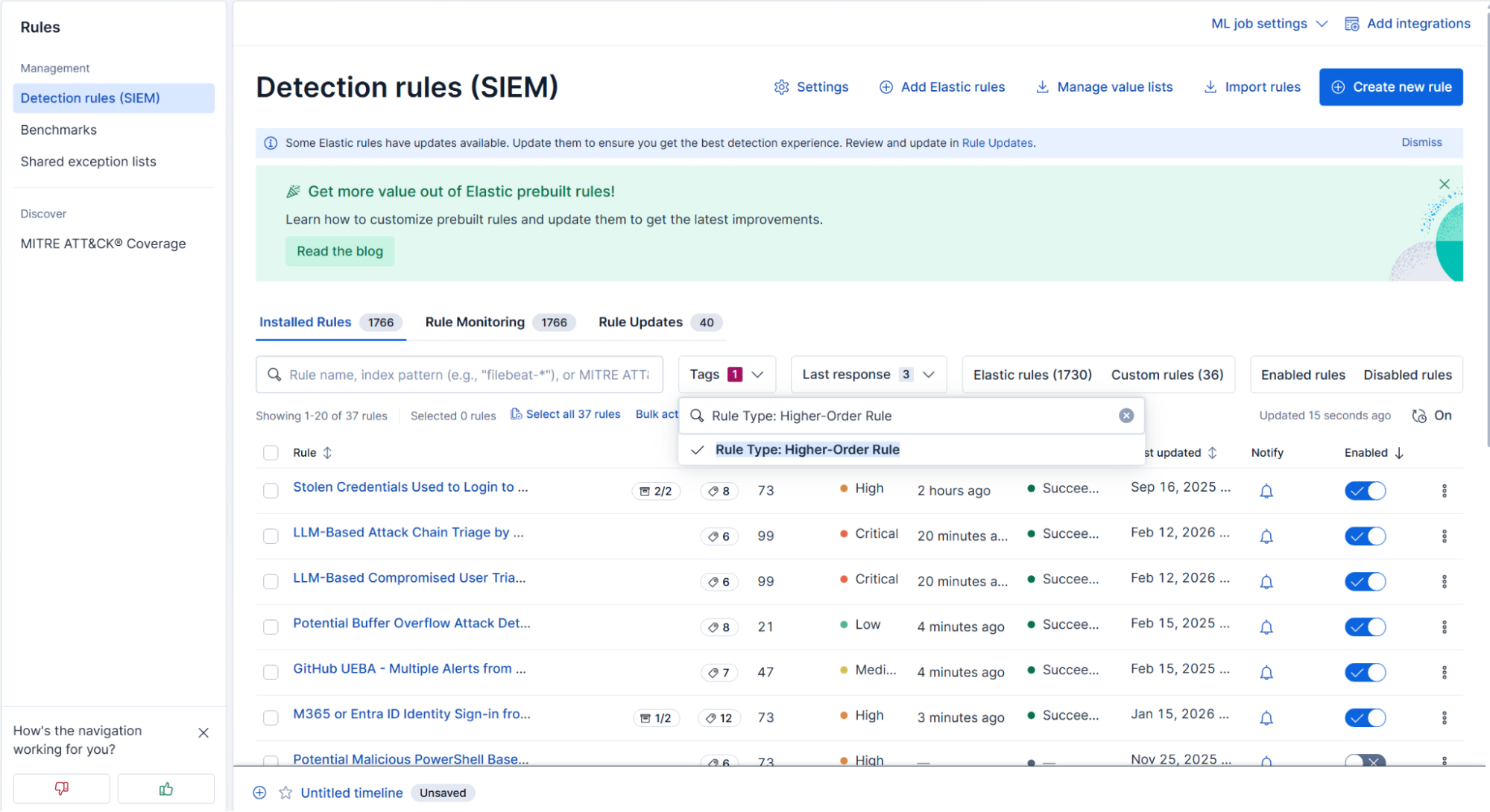The image size is (1490, 812).
Task: Select the Potential Buffer Overflow rule checkbox
Action: (x=271, y=627)
